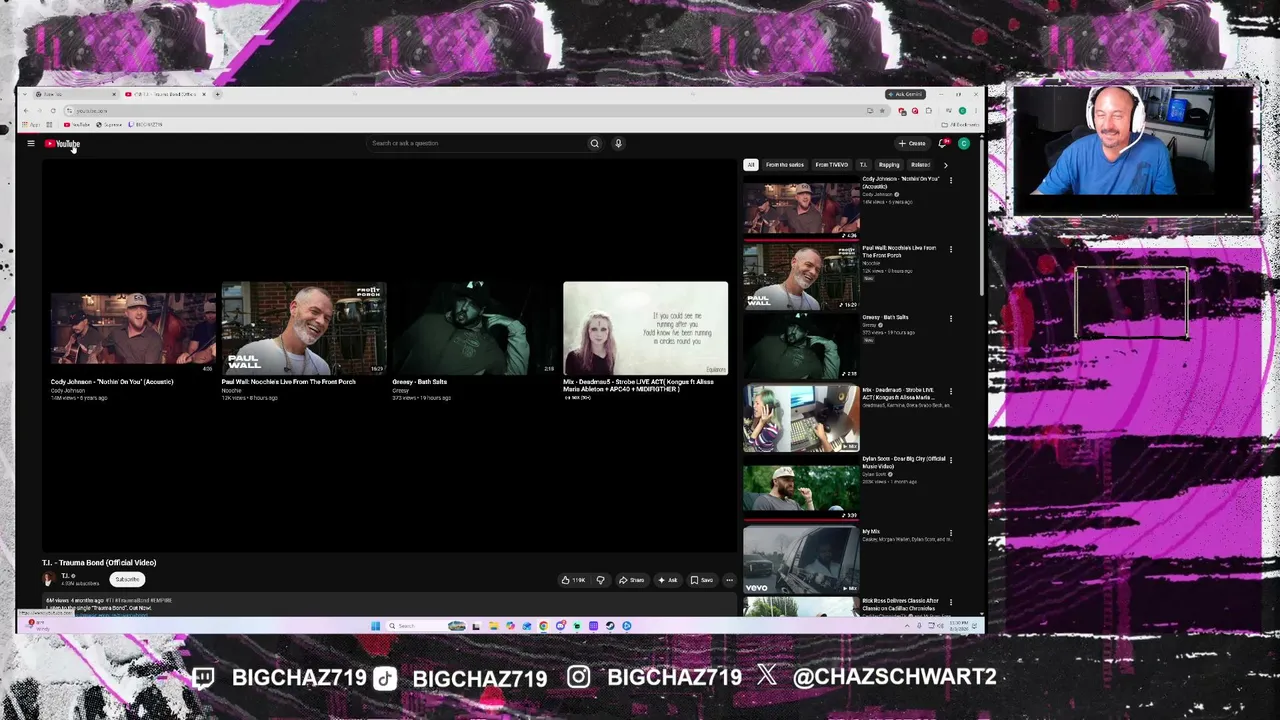Viewport: 1280px width, 720px height.
Task: Open options for Dylan Scott sidebar video
Action: click(950, 460)
